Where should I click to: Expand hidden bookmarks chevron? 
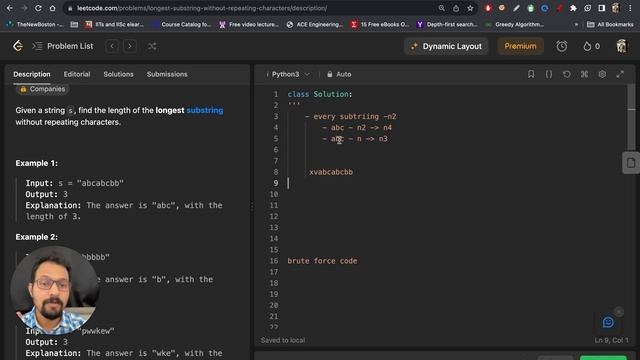[x=576, y=24]
